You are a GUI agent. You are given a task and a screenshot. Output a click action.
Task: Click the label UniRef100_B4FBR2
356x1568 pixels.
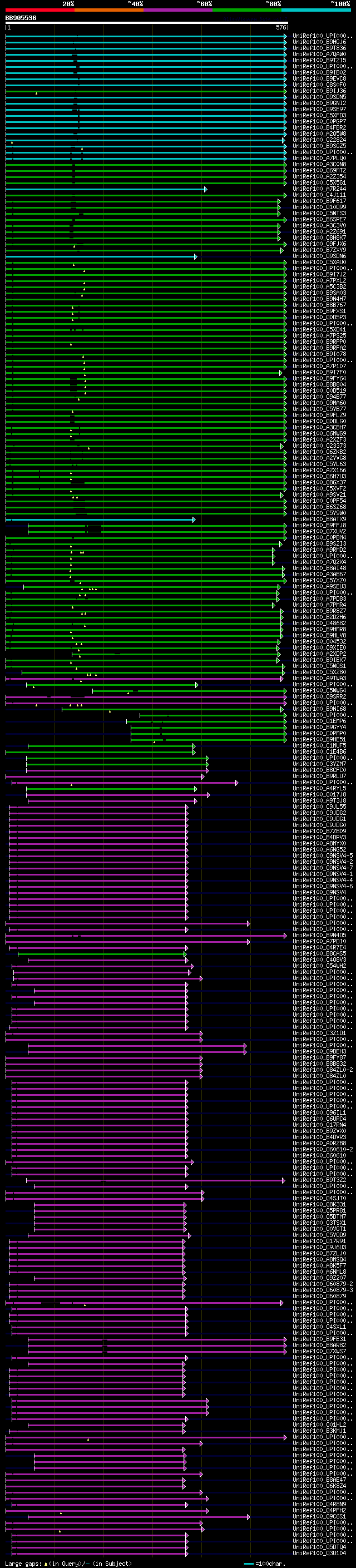click(x=319, y=128)
